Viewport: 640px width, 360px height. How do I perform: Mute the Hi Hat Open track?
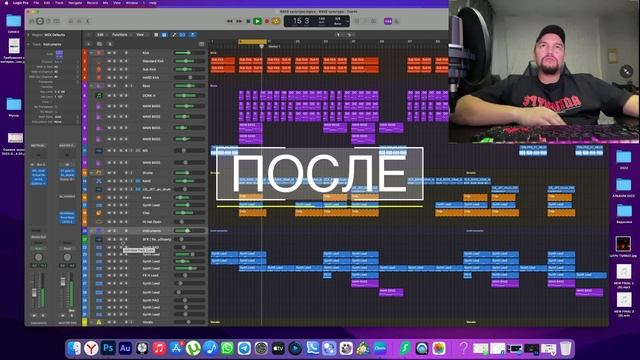(109, 222)
